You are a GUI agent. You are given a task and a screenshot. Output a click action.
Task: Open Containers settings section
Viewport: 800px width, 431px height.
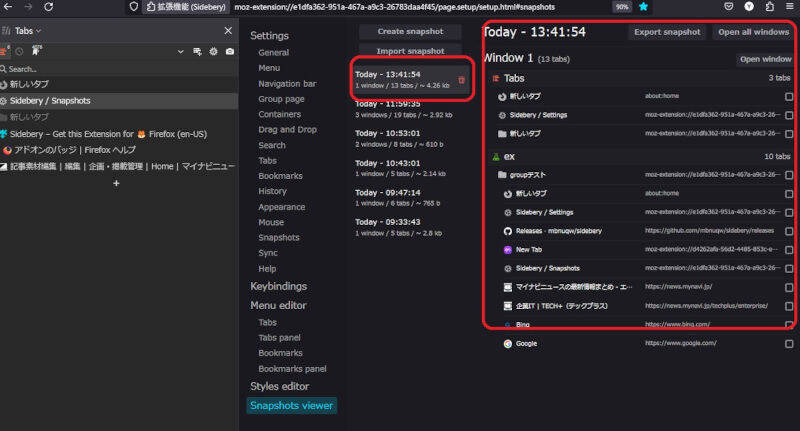click(x=280, y=114)
